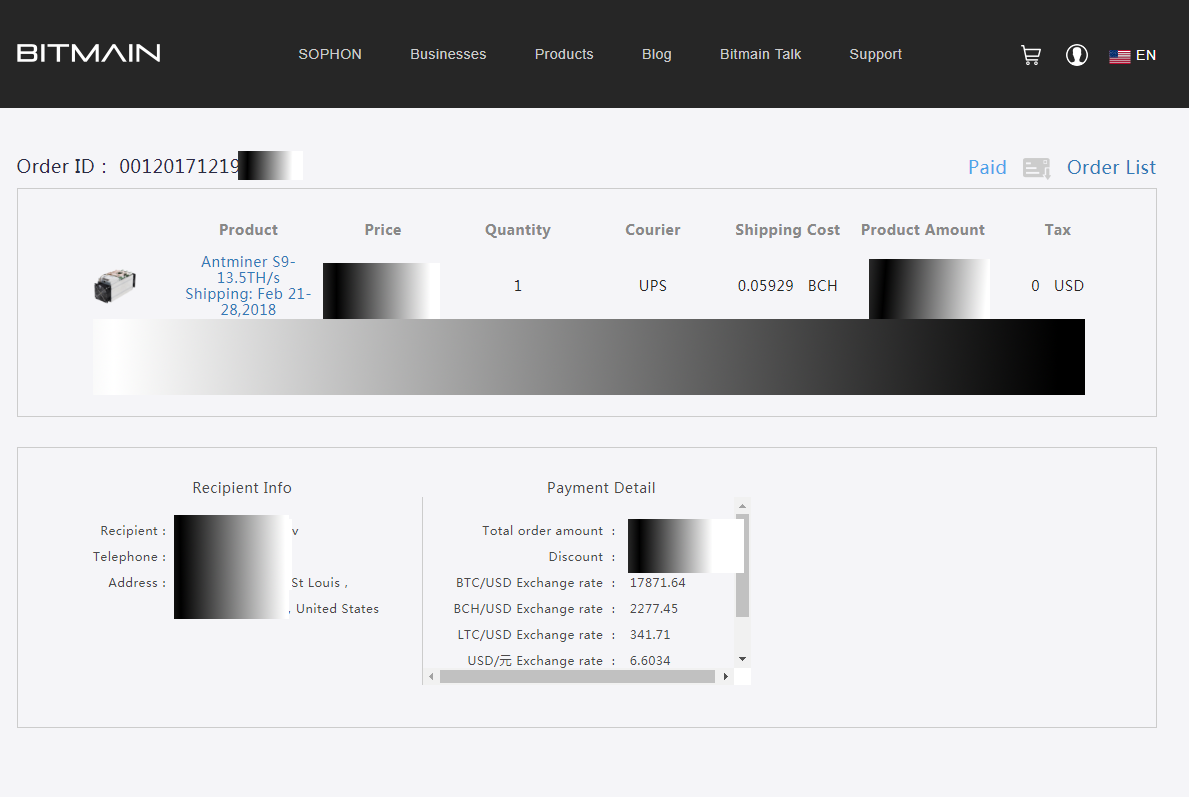Click payment detail horizontal scroll left arrow
The width and height of the screenshot is (1189, 797).
432,677
